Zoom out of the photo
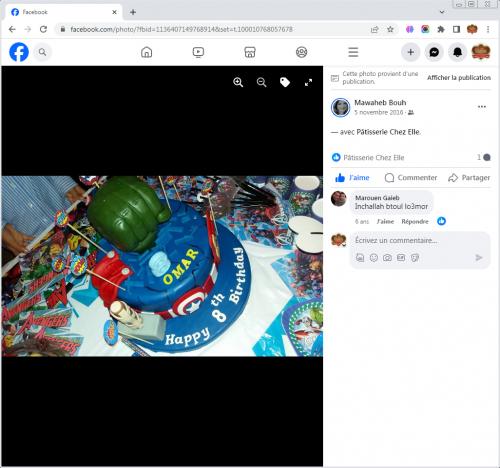Image resolution: width=500 pixels, height=468 pixels. [262, 82]
